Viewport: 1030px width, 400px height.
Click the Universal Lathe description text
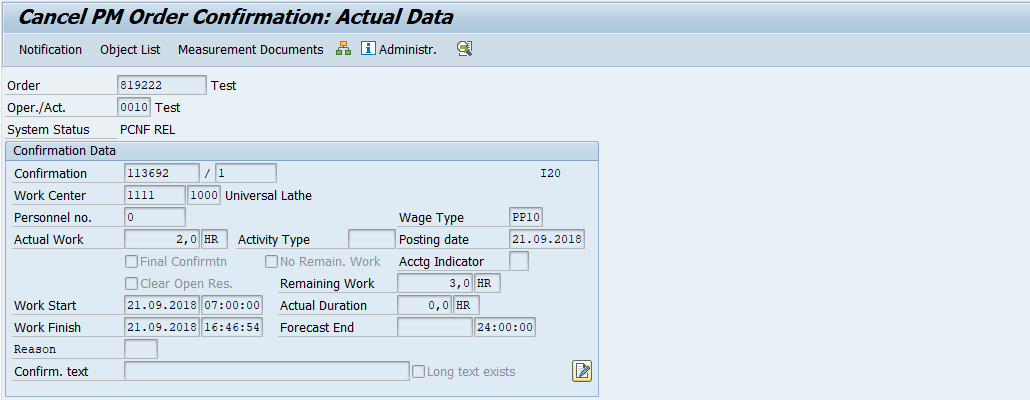tap(269, 196)
